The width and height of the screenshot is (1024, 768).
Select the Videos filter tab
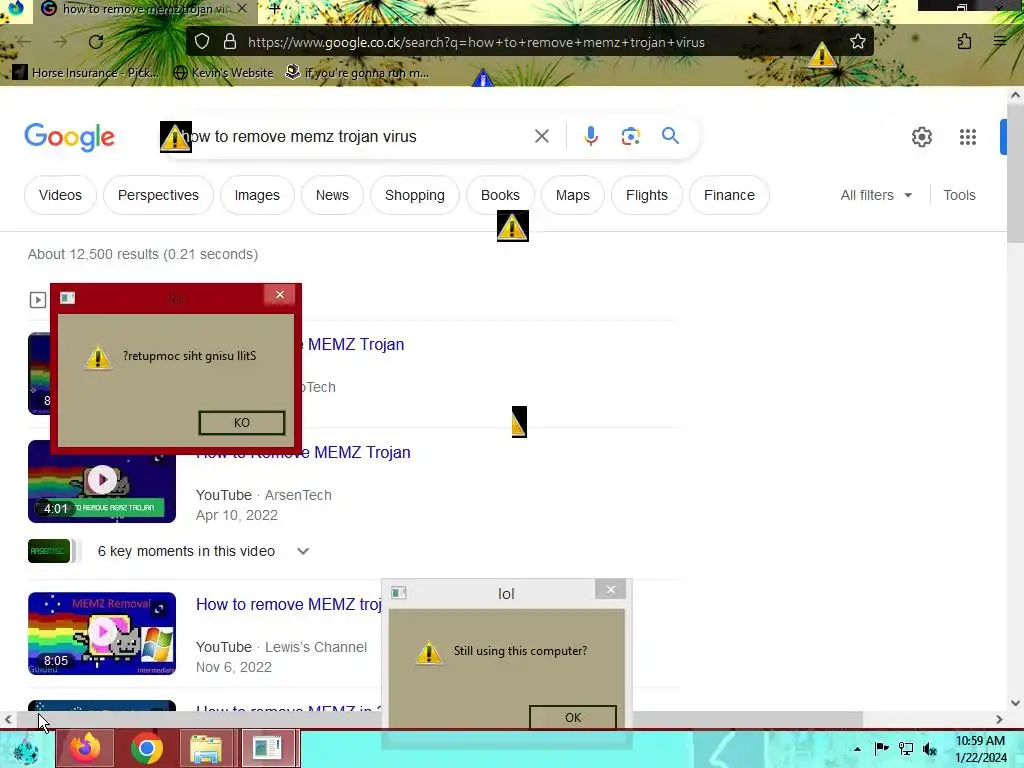(60, 195)
